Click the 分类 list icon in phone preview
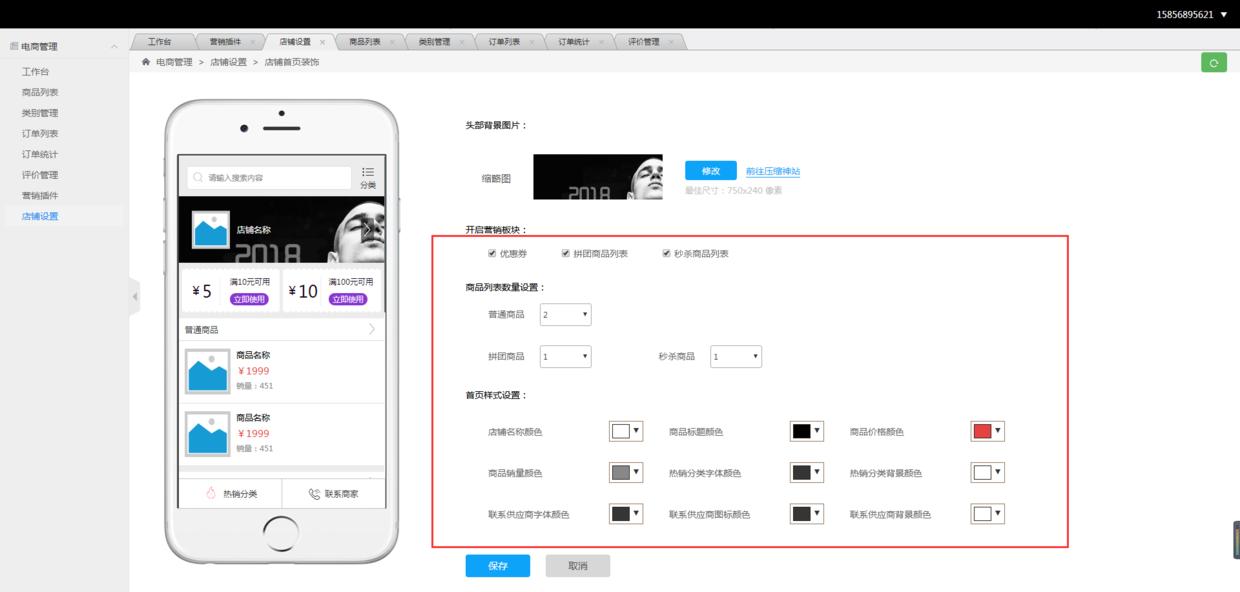 (368, 173)
